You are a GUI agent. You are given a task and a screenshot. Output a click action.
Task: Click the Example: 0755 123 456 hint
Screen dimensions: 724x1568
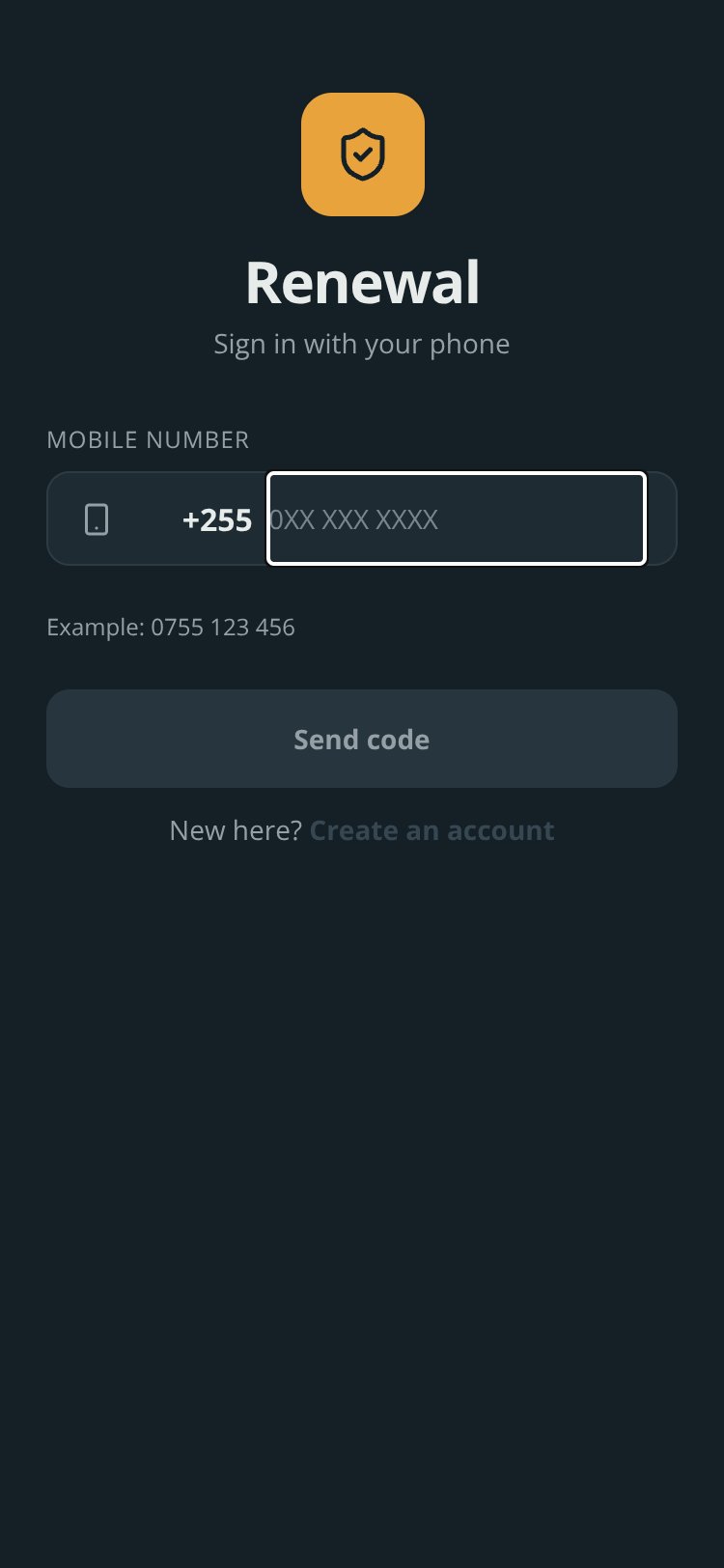click(x=171, y=628)
